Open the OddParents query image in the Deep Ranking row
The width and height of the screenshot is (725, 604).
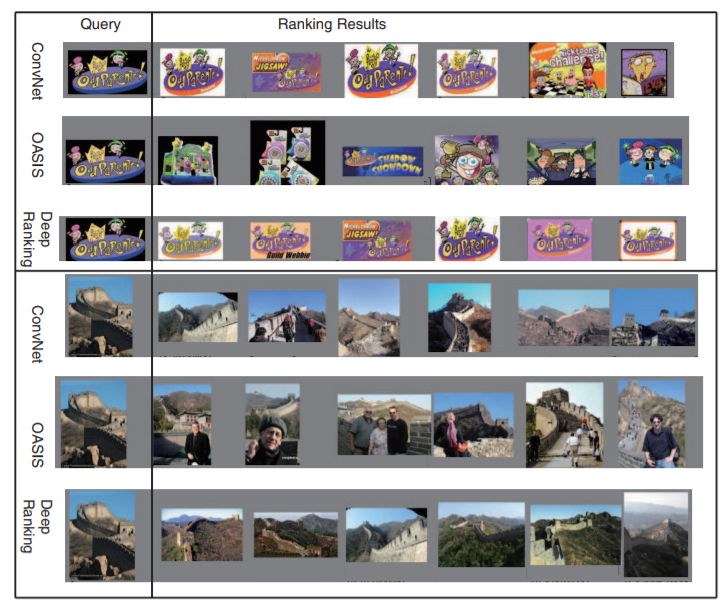tap(105, 240)
